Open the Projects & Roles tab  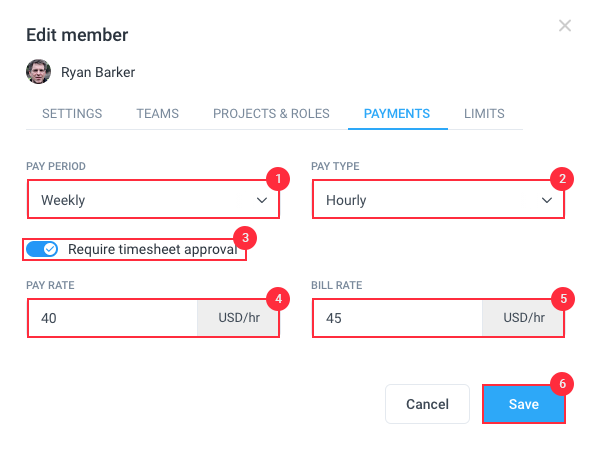pos(271,113)
